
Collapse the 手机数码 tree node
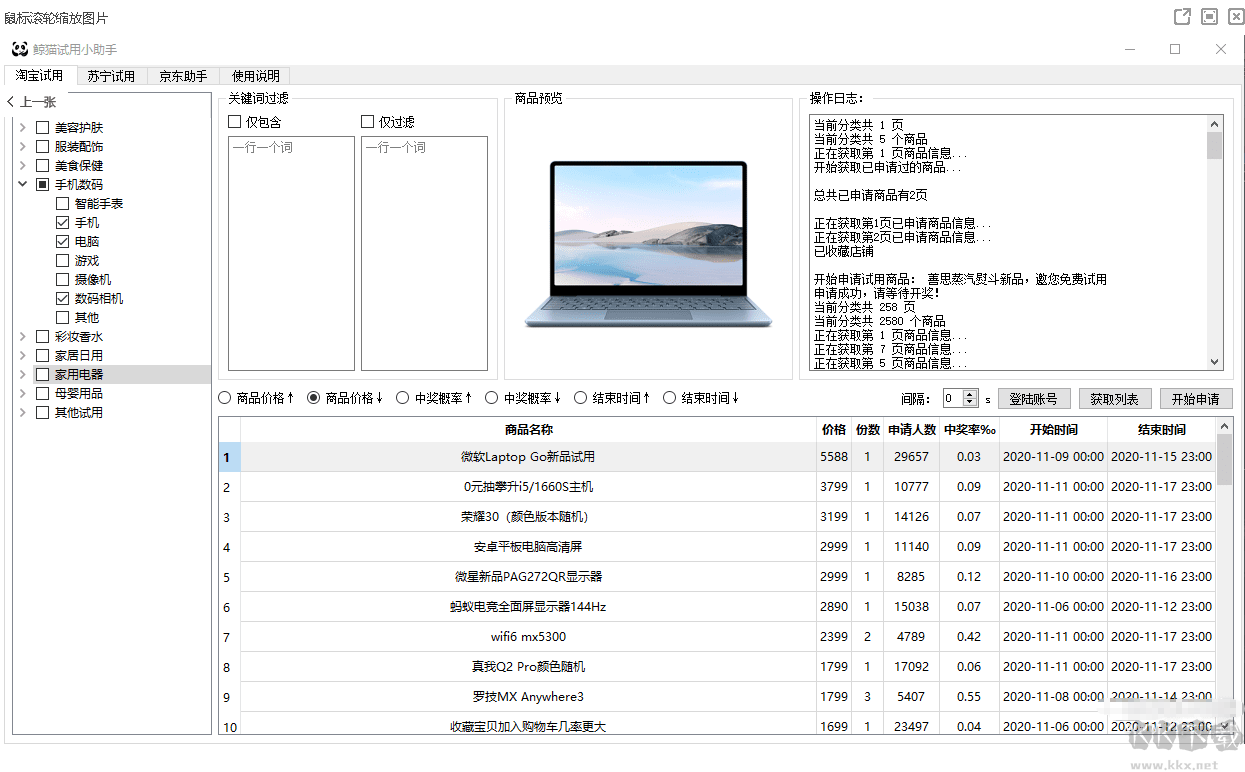tap(22, 185)
